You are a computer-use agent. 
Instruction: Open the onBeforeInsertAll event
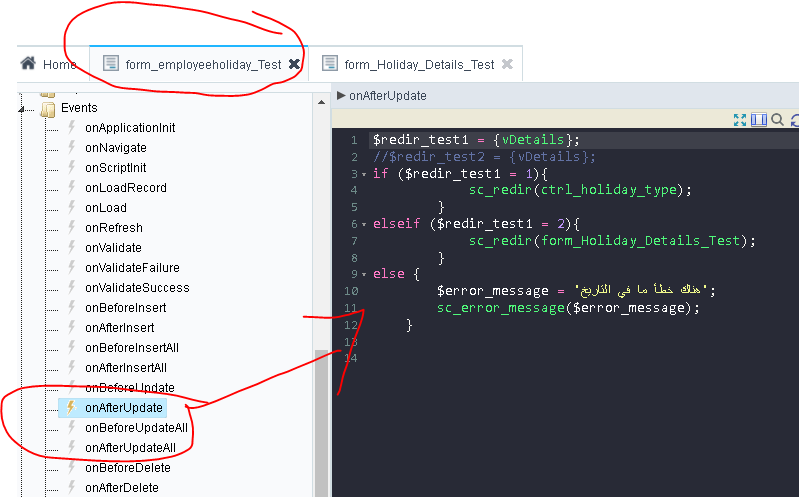click(132, 348)
